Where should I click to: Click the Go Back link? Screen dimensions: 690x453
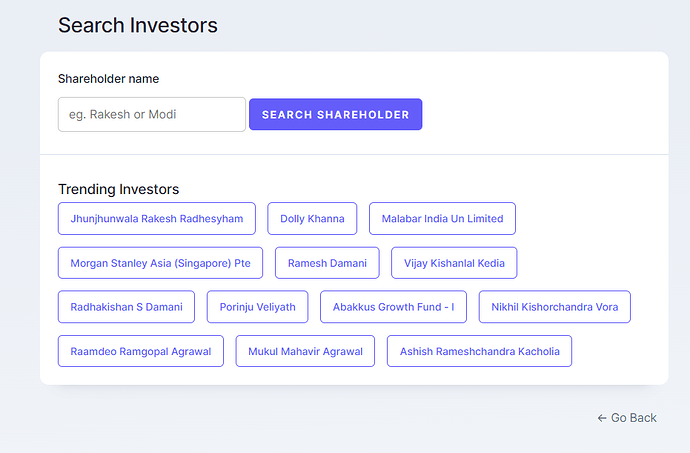[633, 417]
